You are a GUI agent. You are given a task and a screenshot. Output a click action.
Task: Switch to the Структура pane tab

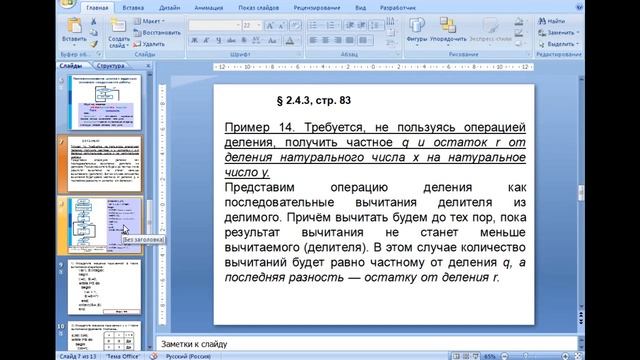111,66
